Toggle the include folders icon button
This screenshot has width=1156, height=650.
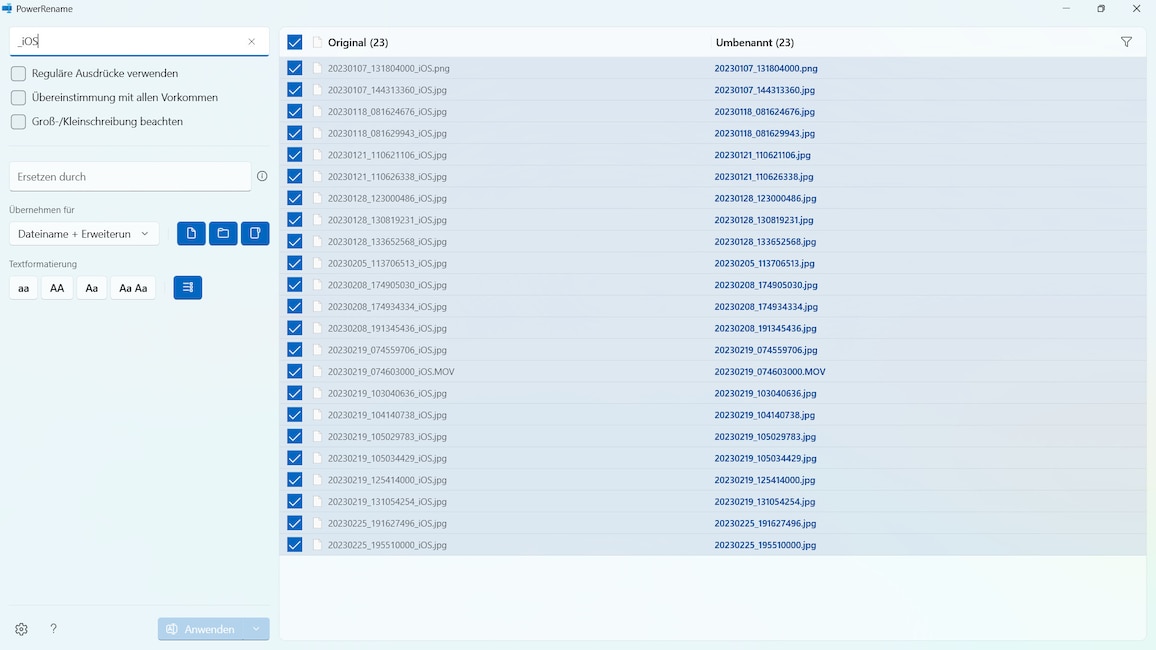click(223, 234)
